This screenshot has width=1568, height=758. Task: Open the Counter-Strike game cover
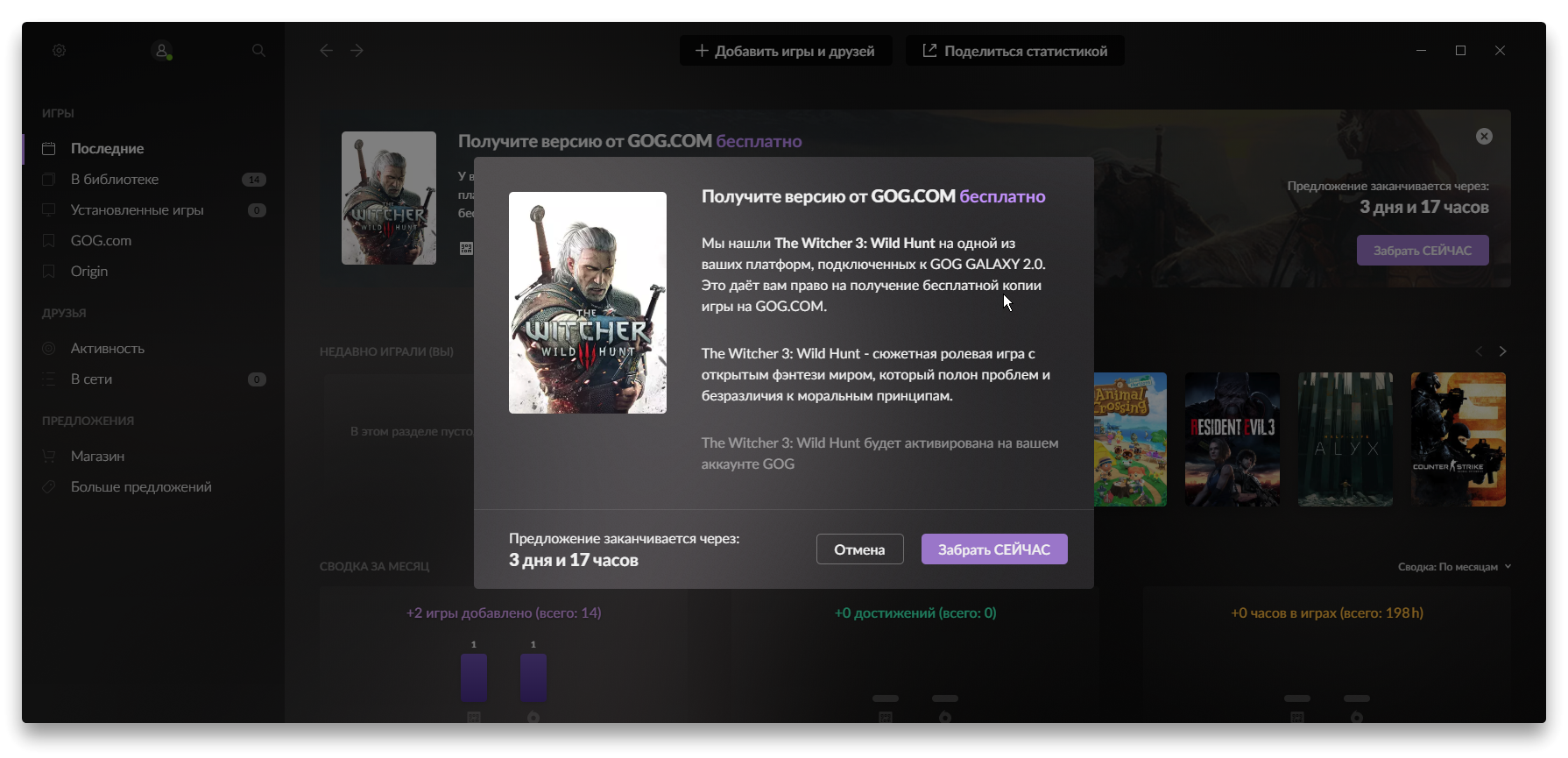1459,439
